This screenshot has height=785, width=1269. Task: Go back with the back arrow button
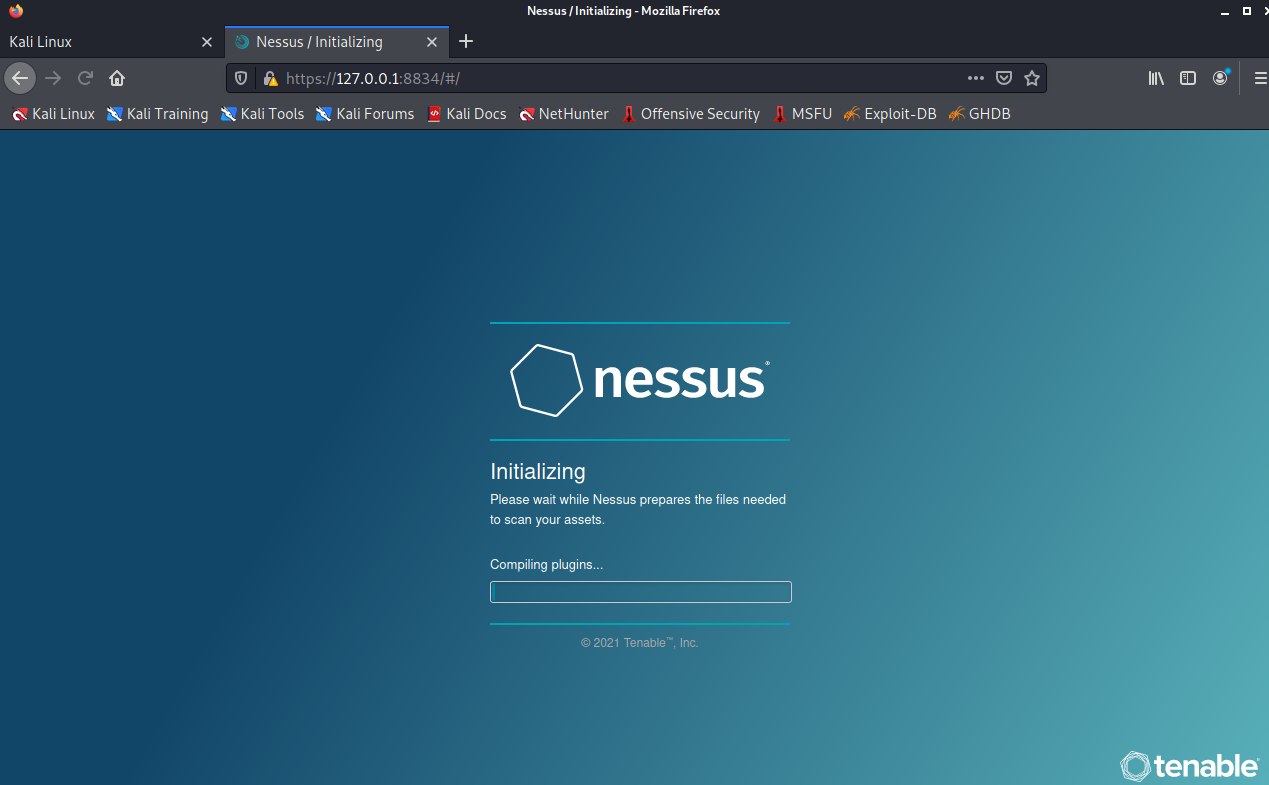tap(20, 78)
